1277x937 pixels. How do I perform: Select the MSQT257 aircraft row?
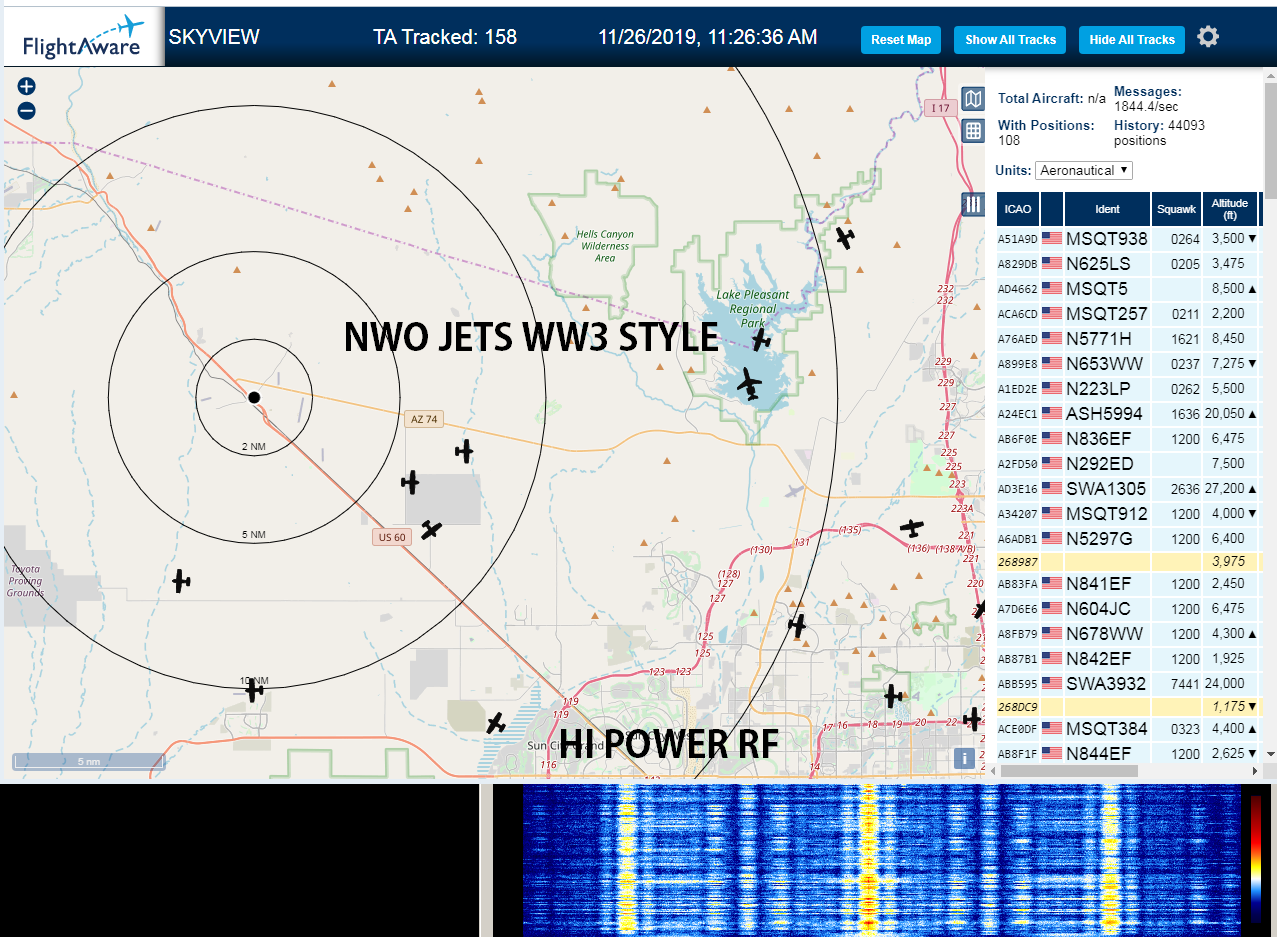(x=1128, y=313)
